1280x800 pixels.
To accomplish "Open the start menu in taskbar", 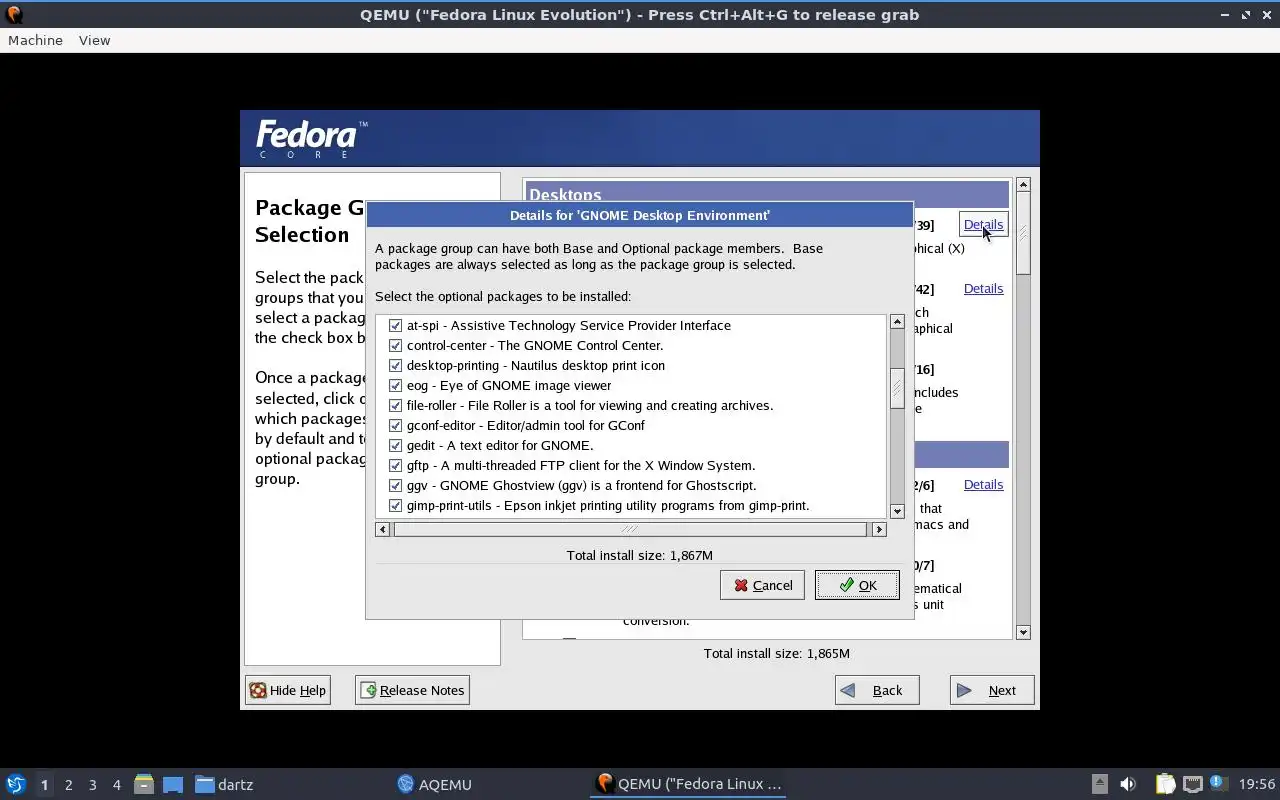I will click(x=16, y=784).
